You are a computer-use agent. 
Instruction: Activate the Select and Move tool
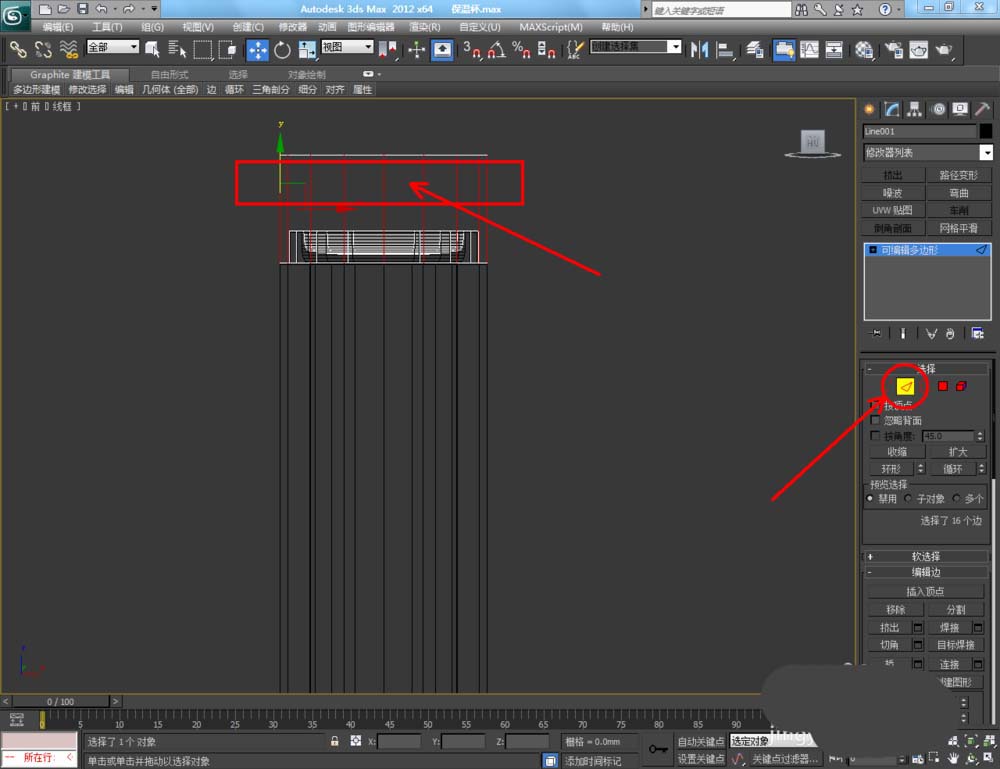pos(258,50)
